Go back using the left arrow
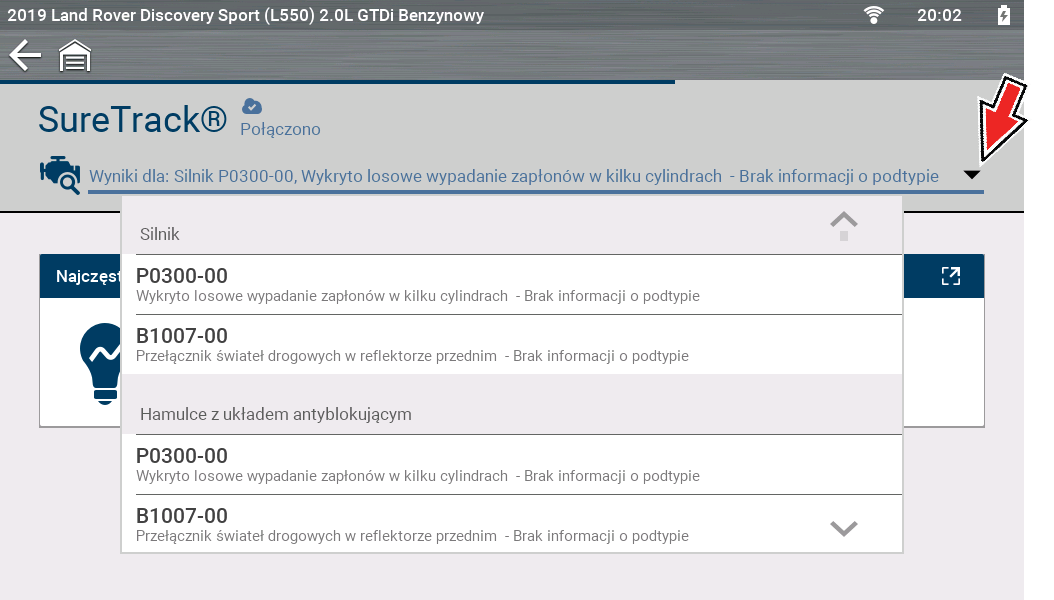 pyautogui.click(x=25, y=57)
